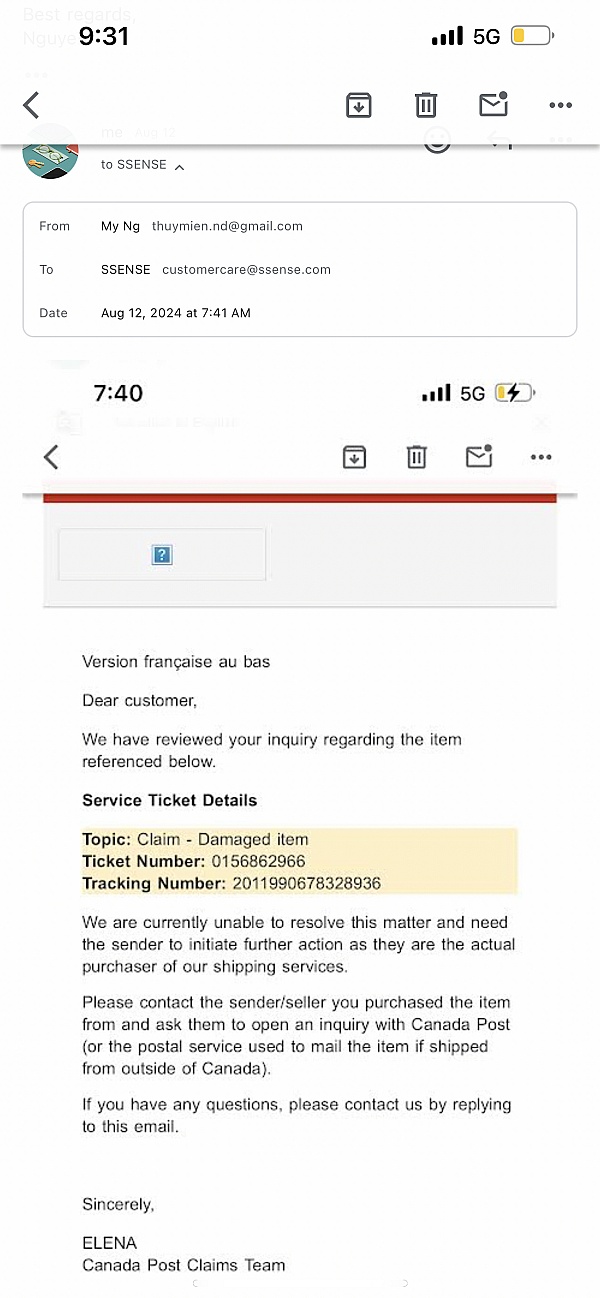Delete the email with the top trash icon
This screenshot has height=1298, width=600.
pyautogui.click(x=426, y=105)
